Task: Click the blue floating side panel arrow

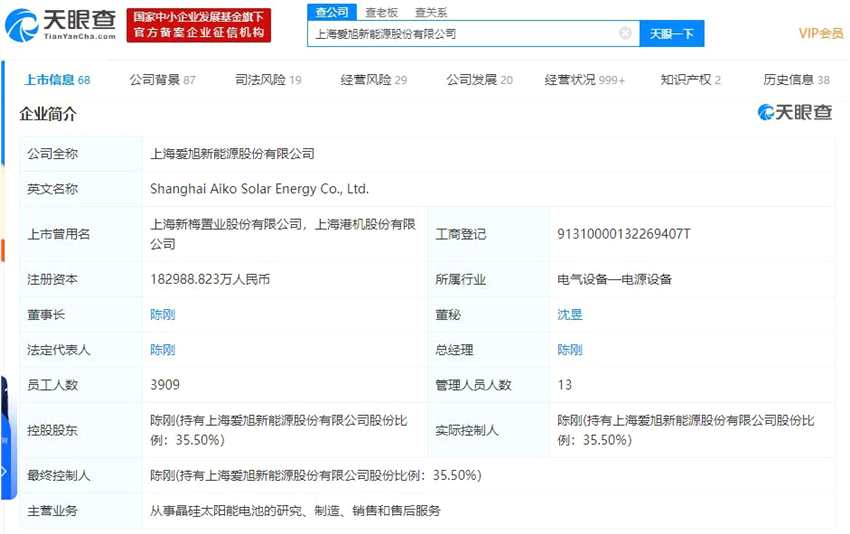Action: click(x=4, y=472)
